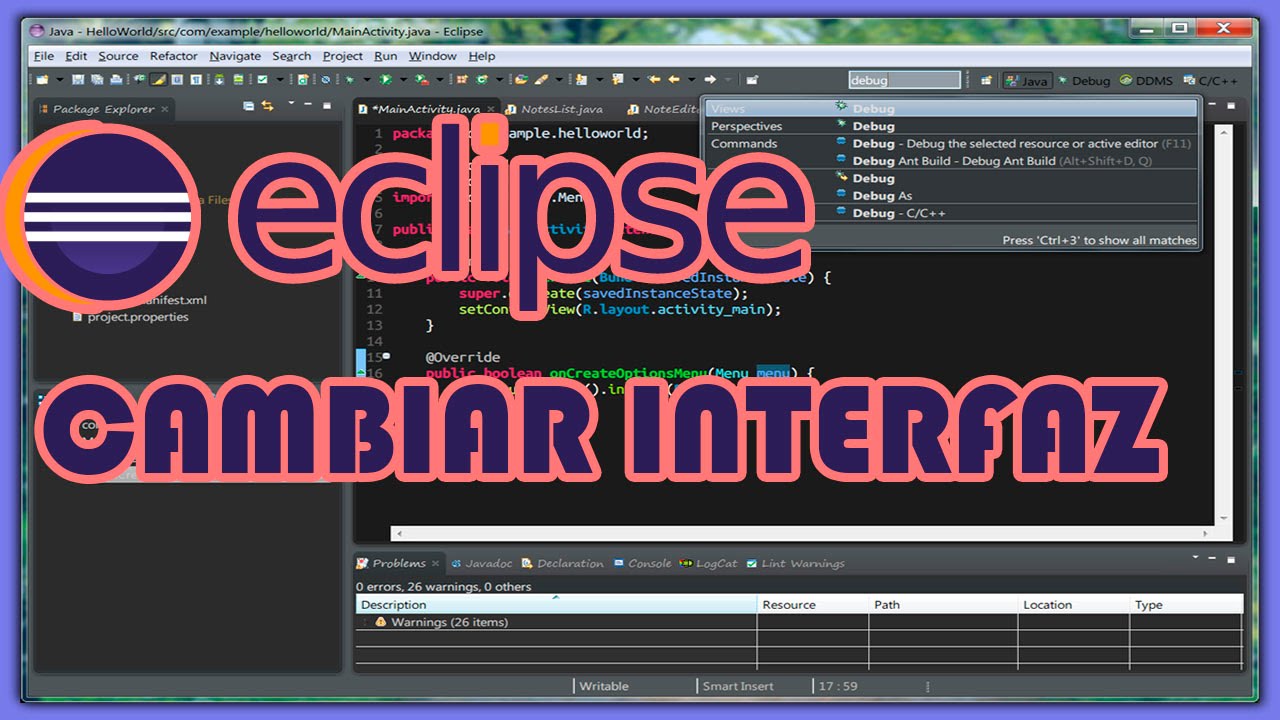Toggle the lint check checkbox icon

tap(262, 79)
